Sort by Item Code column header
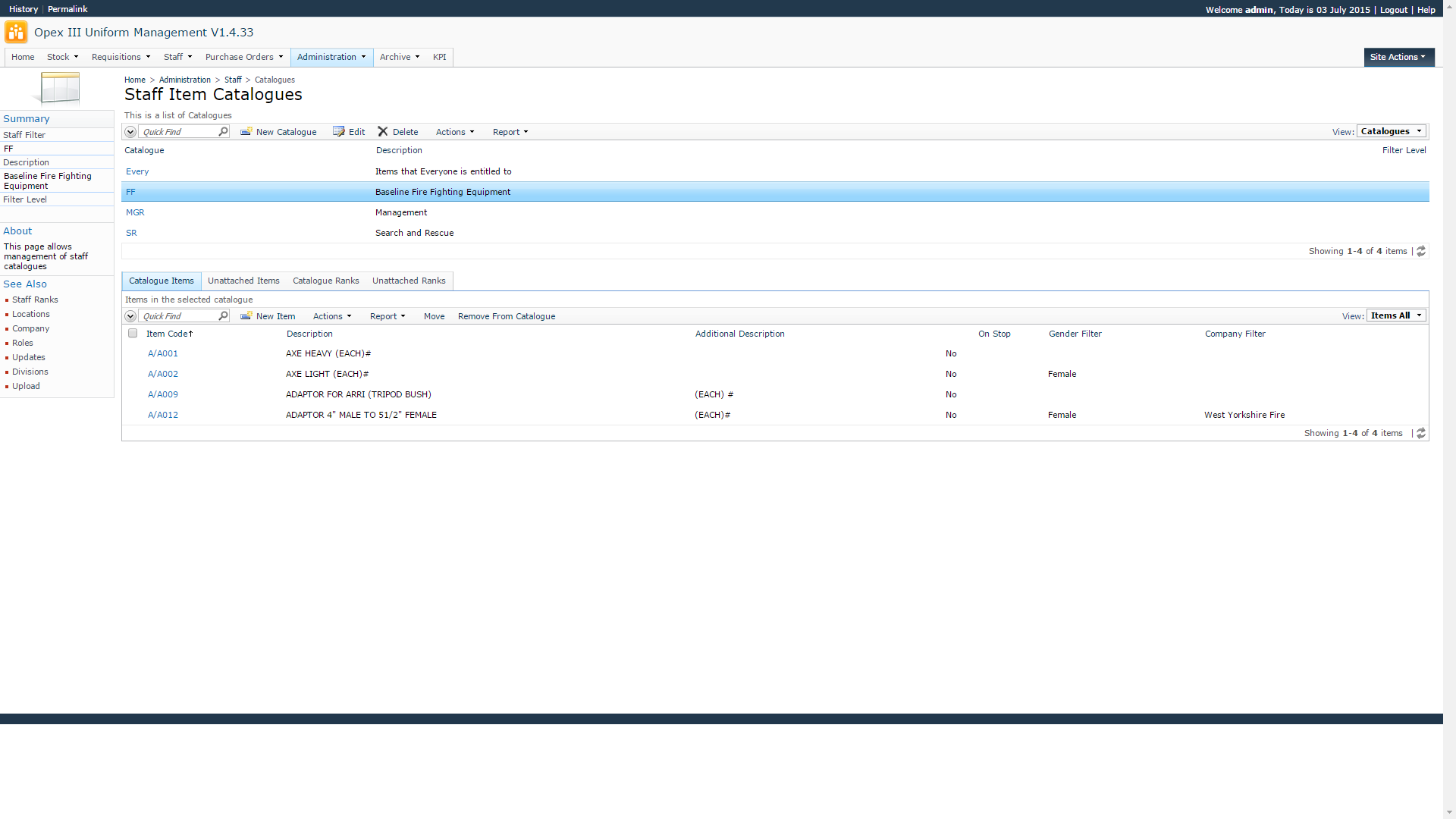Viewport: 1456px width, 819px height. (x=168, y=334)
